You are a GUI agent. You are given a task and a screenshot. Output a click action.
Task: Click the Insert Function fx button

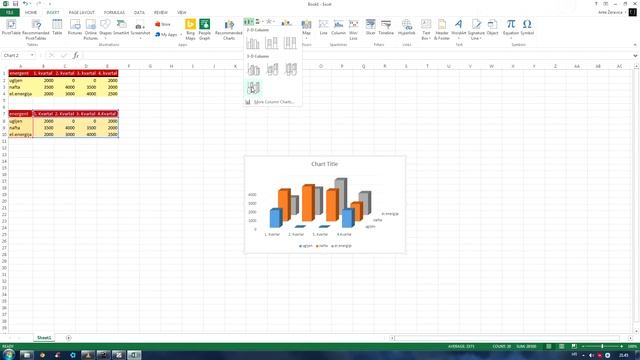tap(76, 56)
